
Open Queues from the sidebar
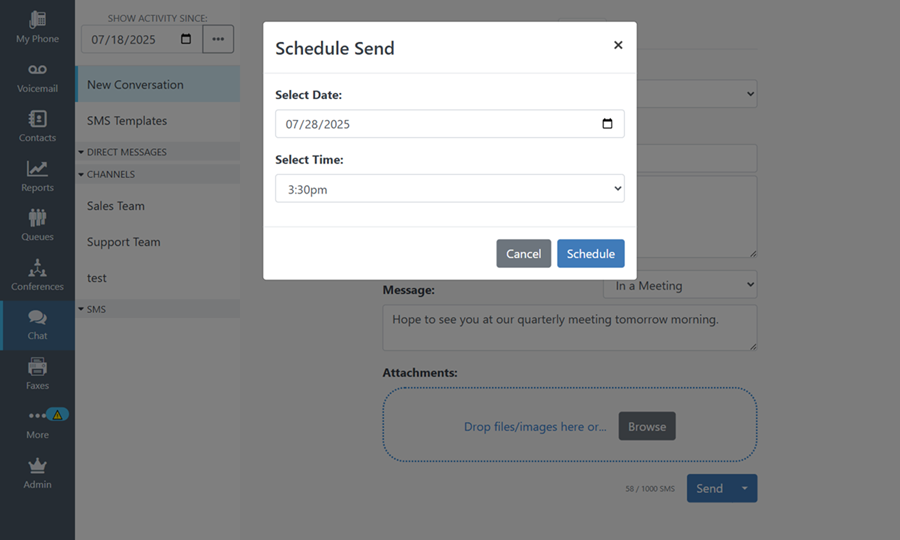(37, 224)
